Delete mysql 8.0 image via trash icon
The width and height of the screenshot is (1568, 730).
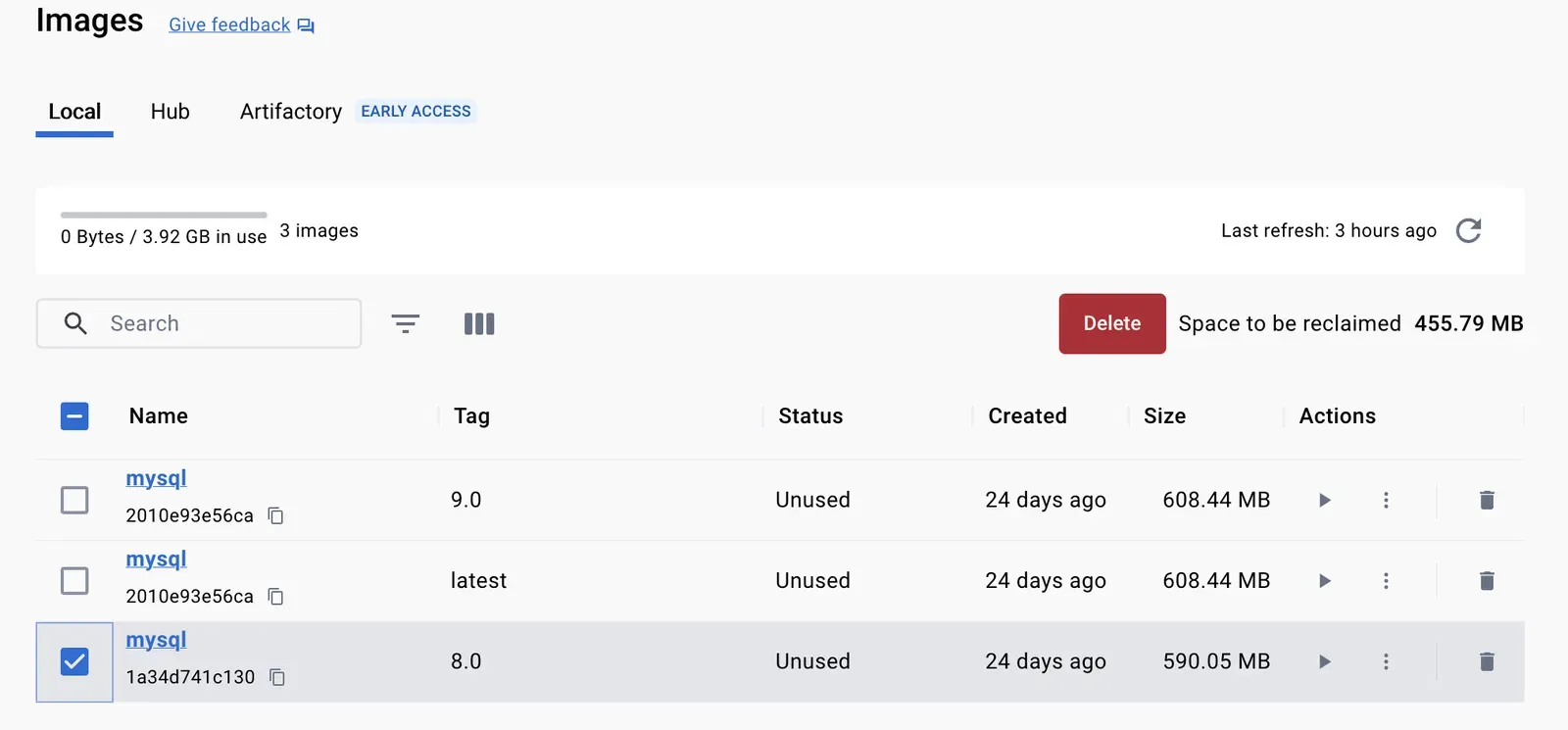point(1486,661)
